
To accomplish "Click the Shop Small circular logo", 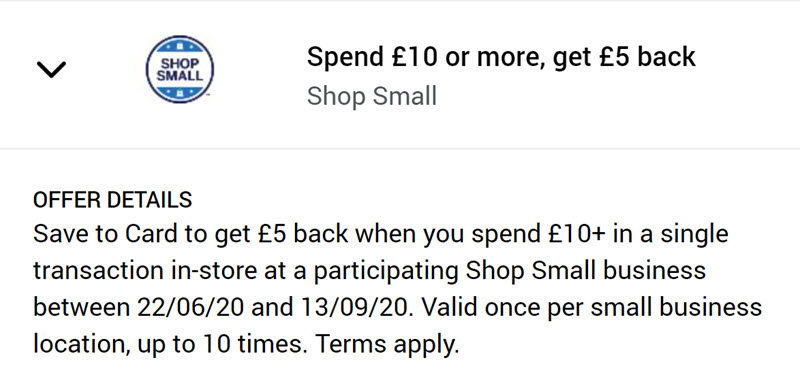I will pyautogui.click(x=180, y=69).
